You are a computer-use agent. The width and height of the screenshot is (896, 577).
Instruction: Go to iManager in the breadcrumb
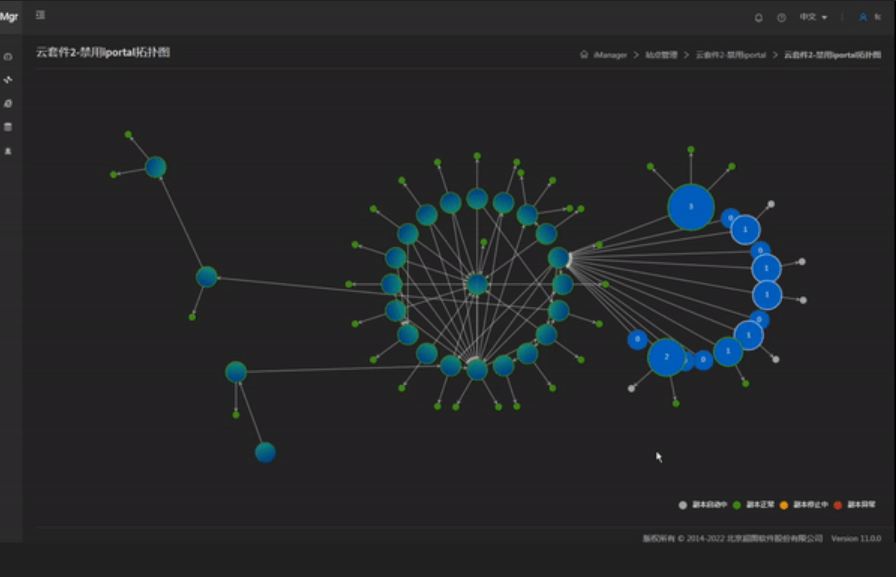tap(610, 55)
